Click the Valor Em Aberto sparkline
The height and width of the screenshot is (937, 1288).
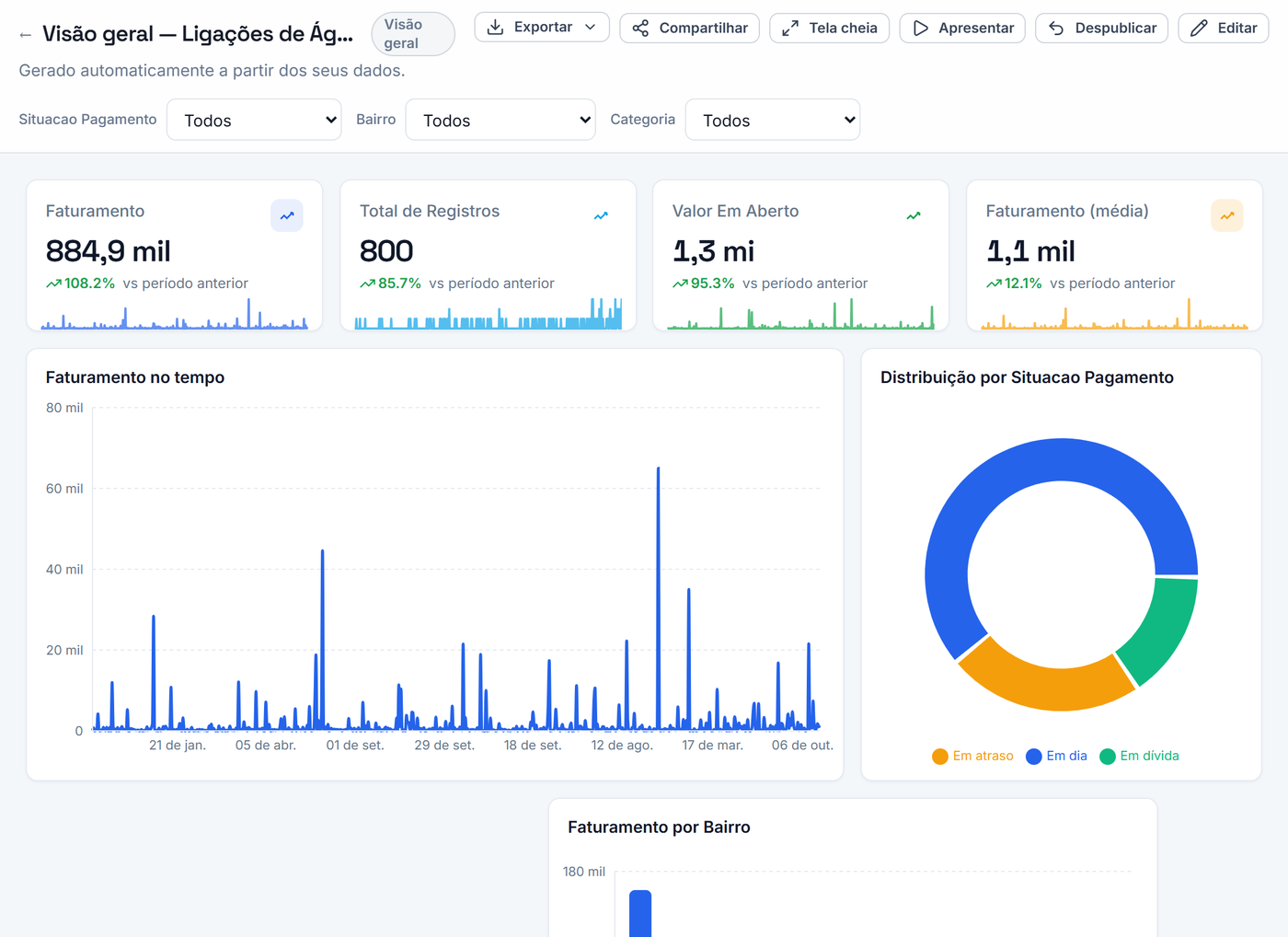coord(801,314)
